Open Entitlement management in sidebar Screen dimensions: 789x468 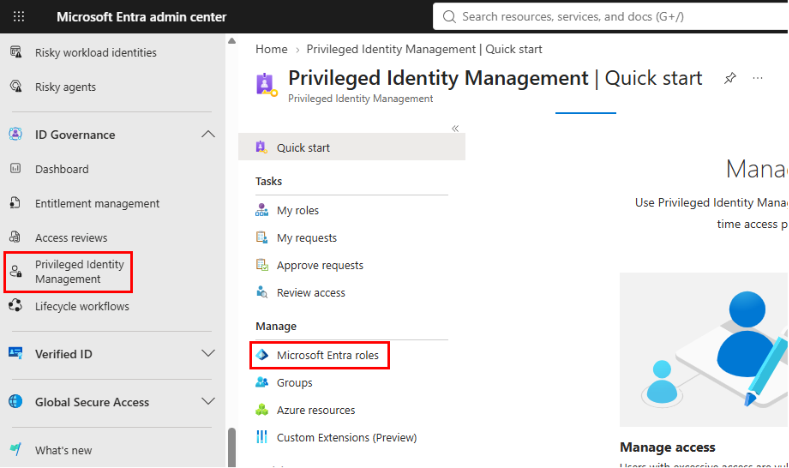97,203
